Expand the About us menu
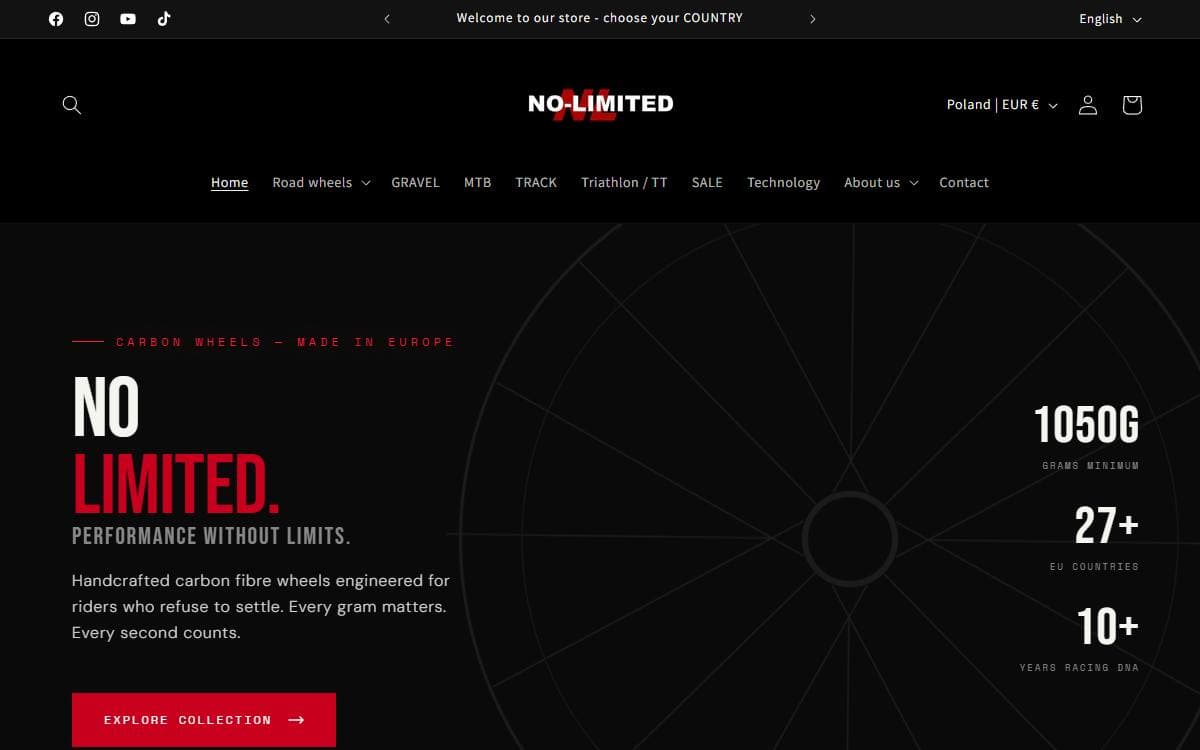 pos(881,183)
